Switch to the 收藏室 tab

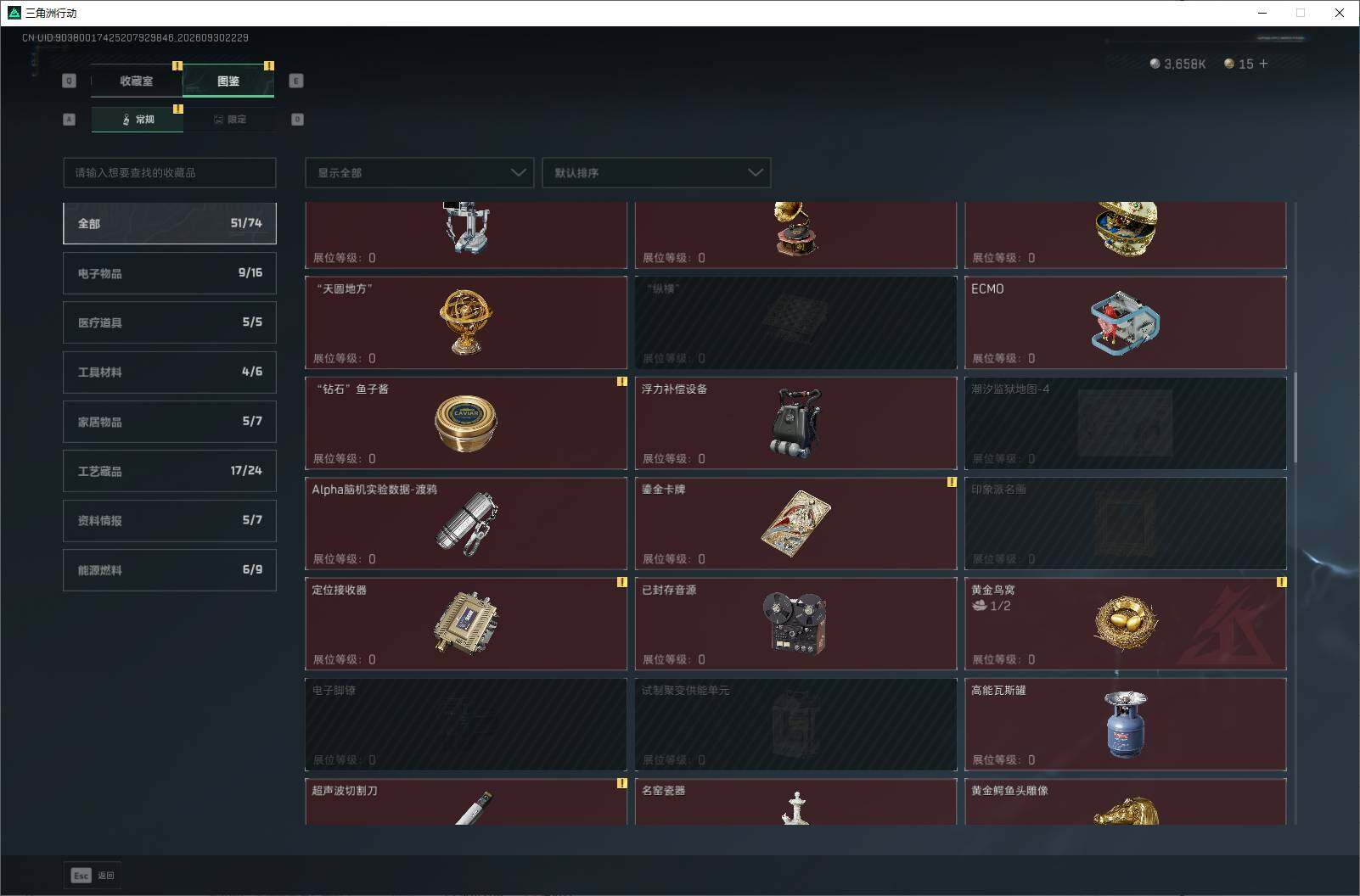click(137, 81)
